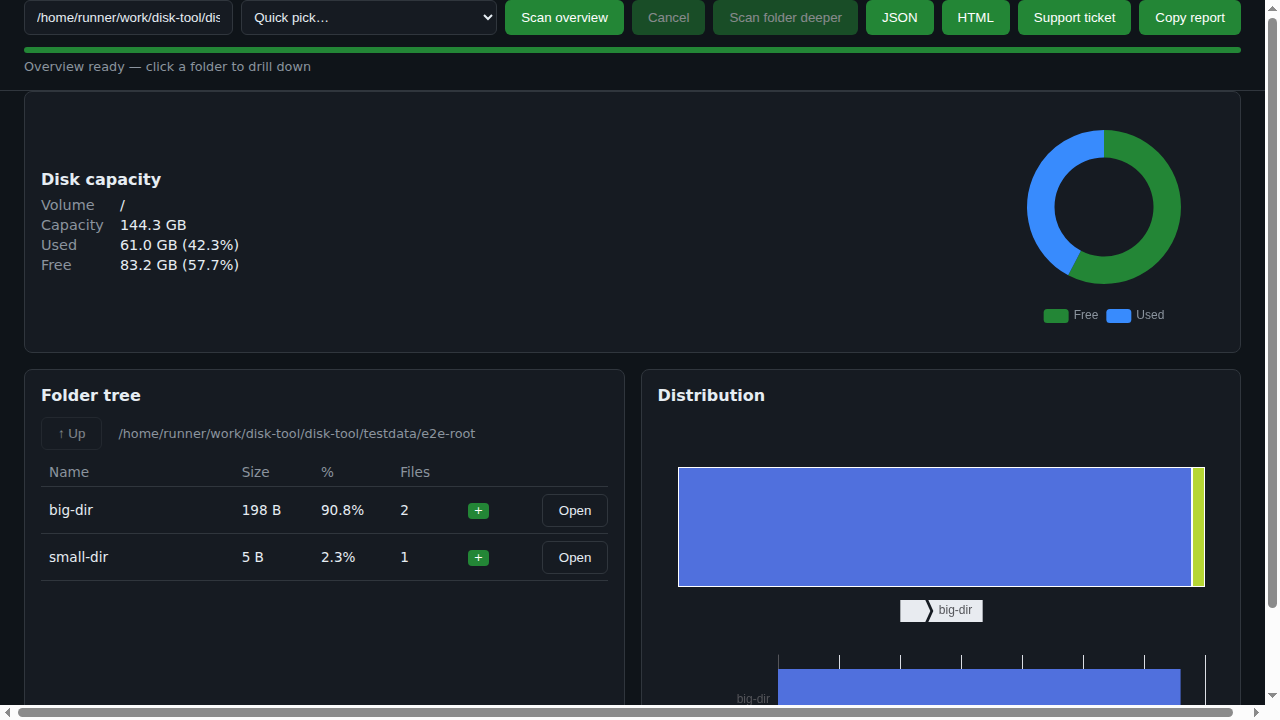Open the big-dir folder
This screenshot has height=720, width=1280.
pos(575,510)
